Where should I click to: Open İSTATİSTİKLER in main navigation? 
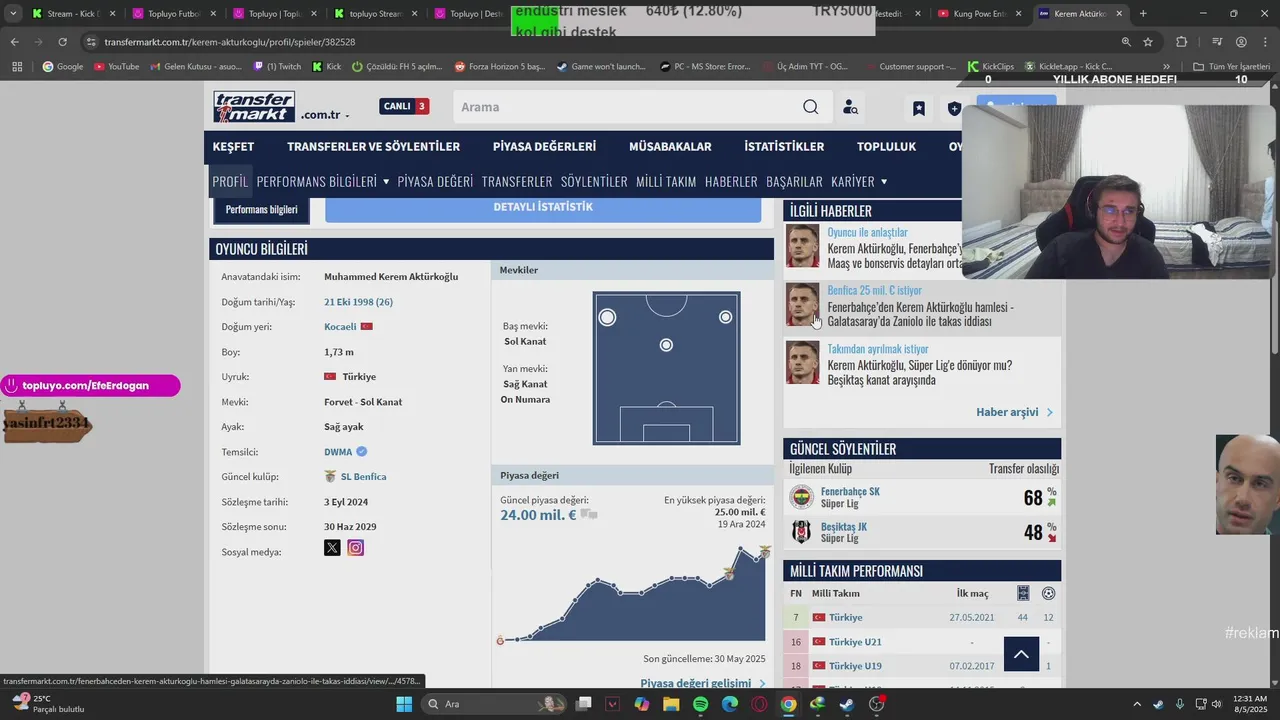click(784, 146)
